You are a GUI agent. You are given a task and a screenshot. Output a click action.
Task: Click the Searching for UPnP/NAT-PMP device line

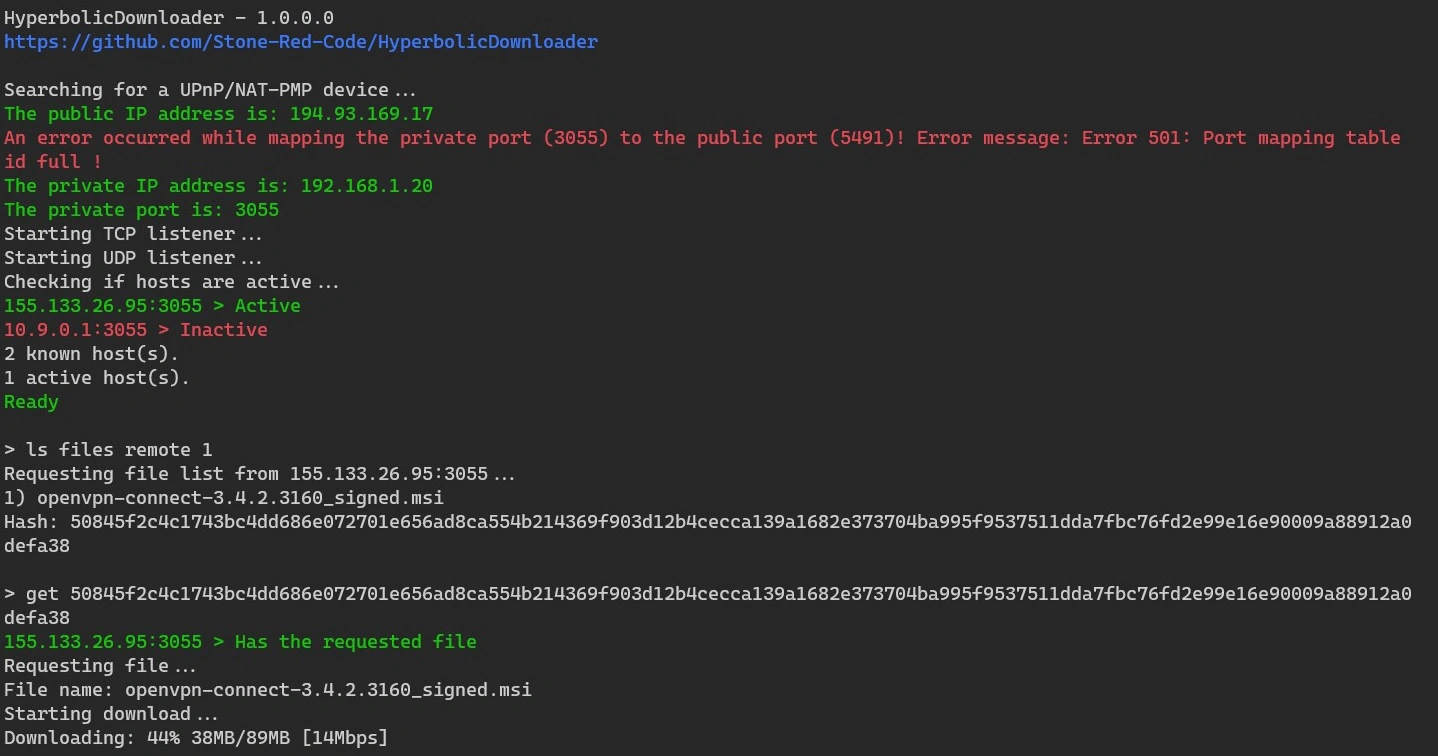pos(210,90)
